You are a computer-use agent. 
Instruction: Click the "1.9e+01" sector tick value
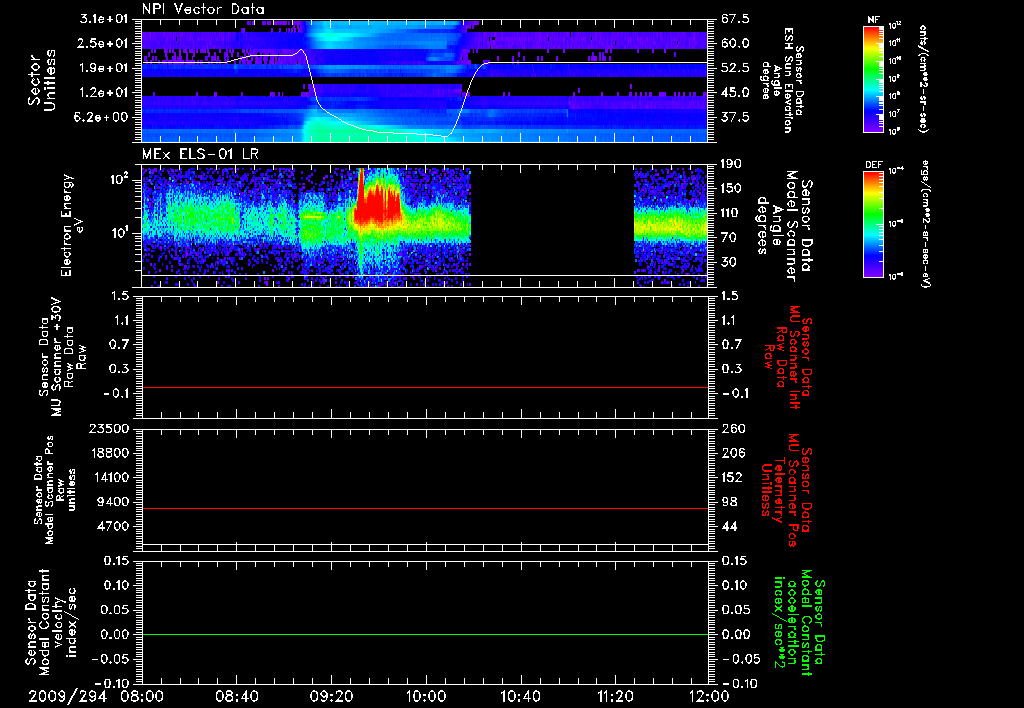[x=106, y=68]
